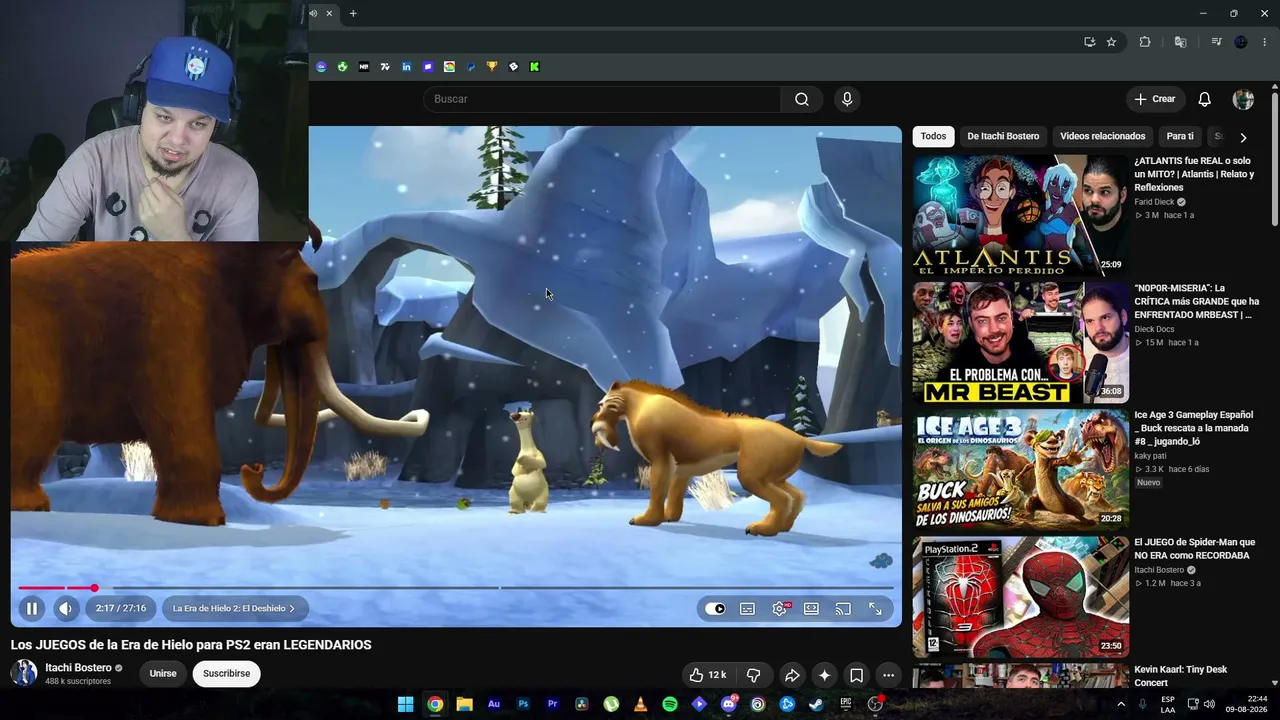Click the sparkle Ask icon below the video

pyautogui.click(x=824, y=675)
